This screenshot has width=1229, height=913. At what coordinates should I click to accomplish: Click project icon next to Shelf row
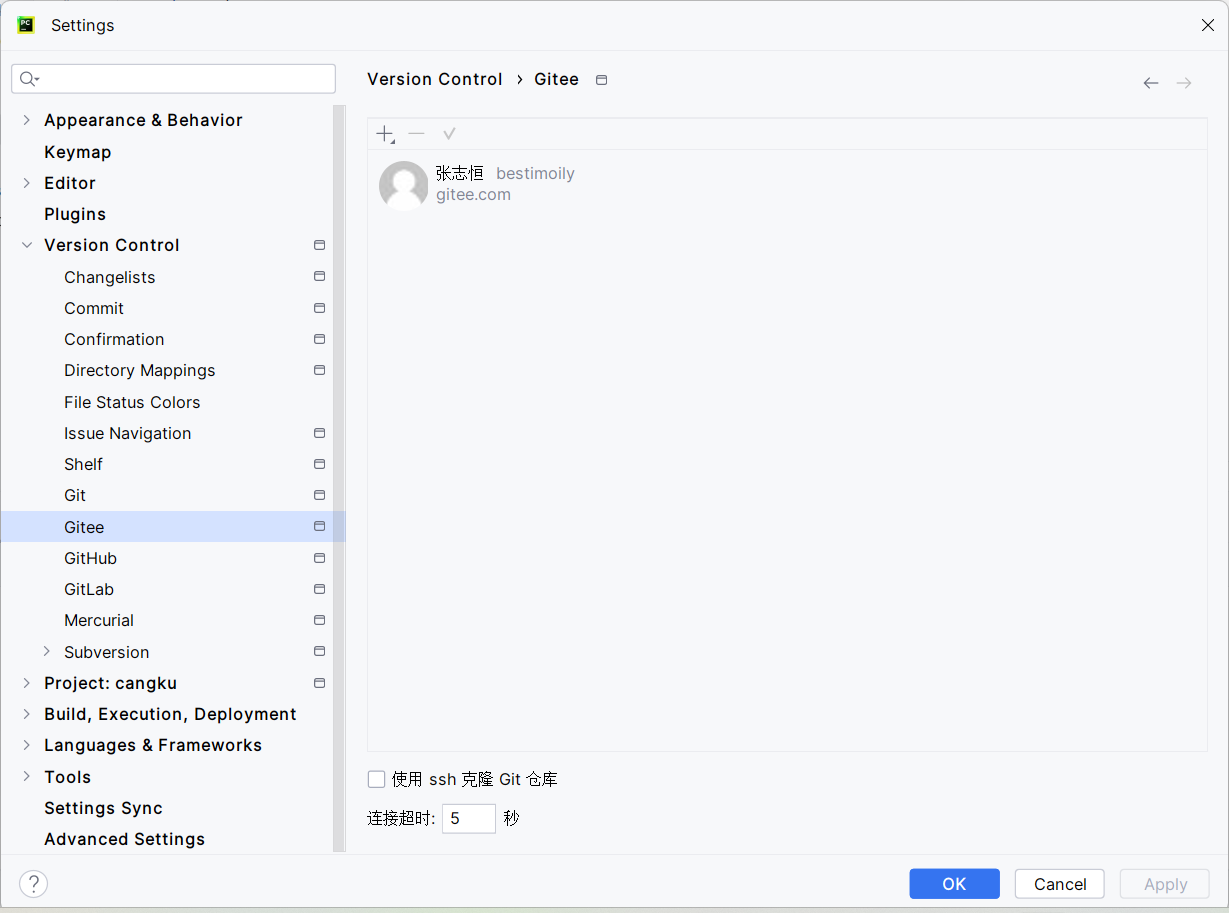[320, 464]
